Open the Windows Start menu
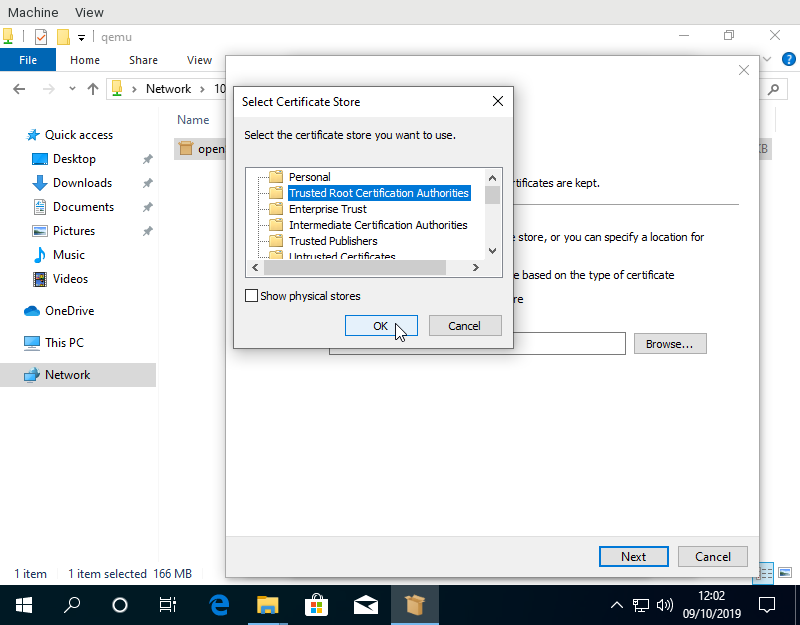 tap(24, 605)
